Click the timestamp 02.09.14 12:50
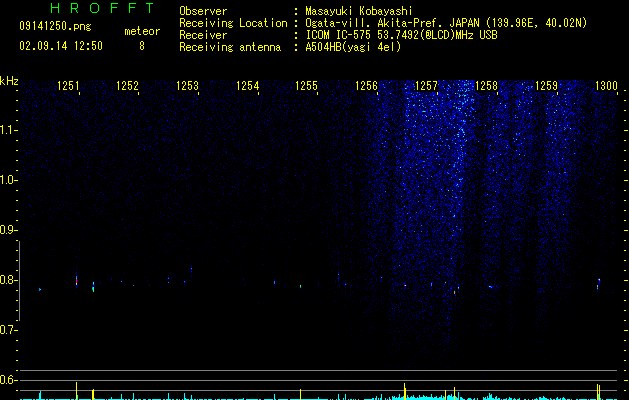This screenshot has height=400, width=629. (61, 46)
